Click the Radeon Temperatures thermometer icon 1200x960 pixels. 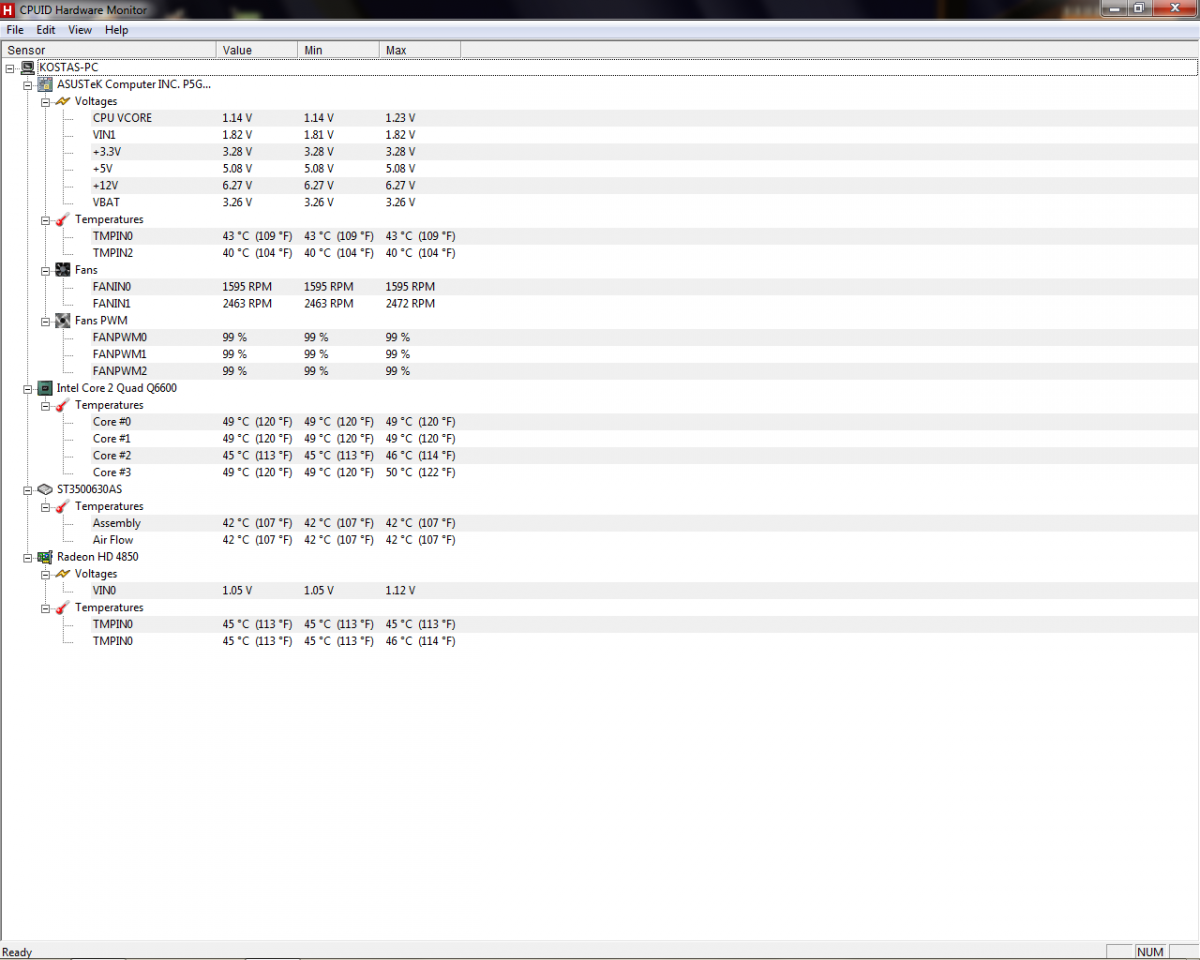point(62,608)
